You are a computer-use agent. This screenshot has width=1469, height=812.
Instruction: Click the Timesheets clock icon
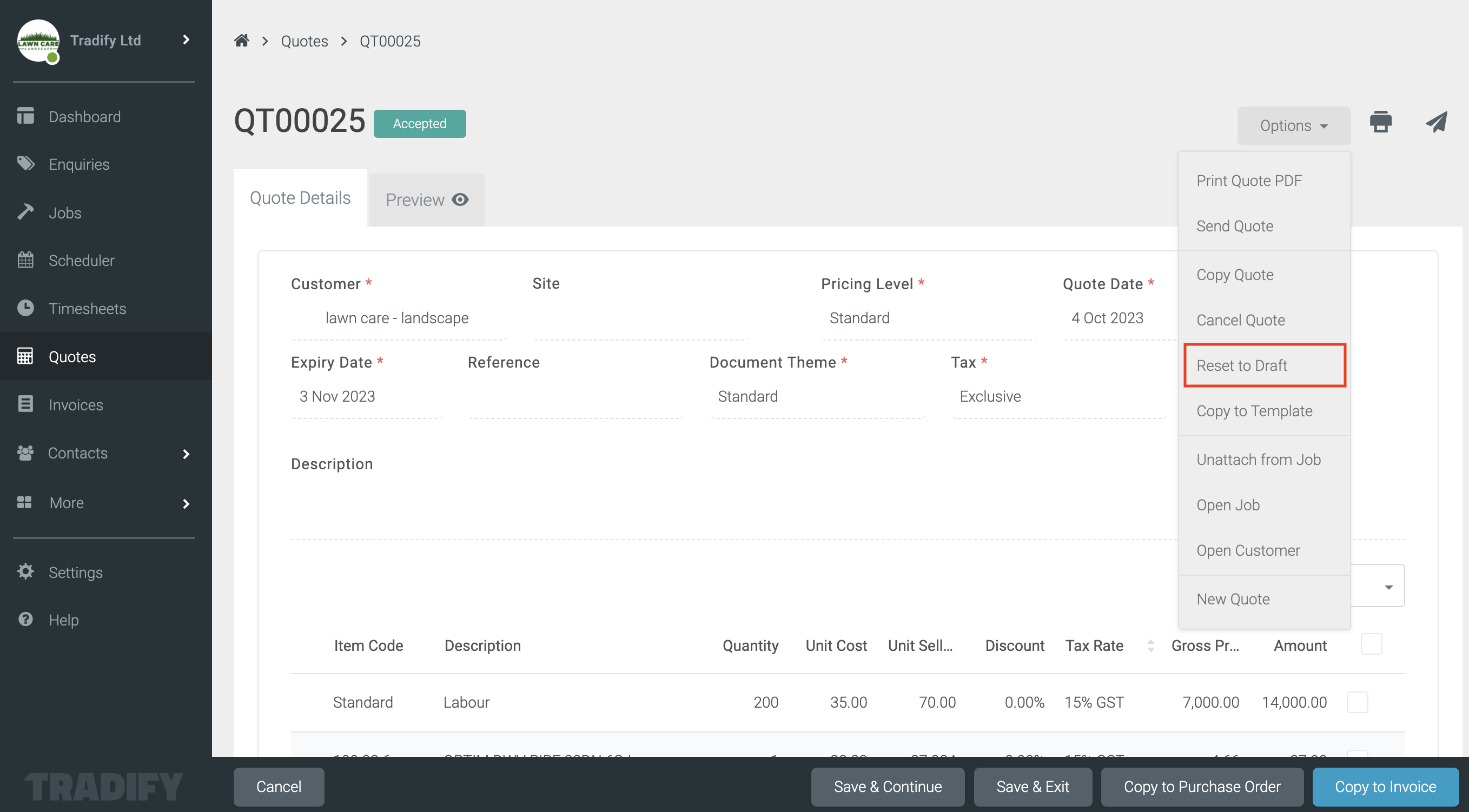[x=25, y=308]
